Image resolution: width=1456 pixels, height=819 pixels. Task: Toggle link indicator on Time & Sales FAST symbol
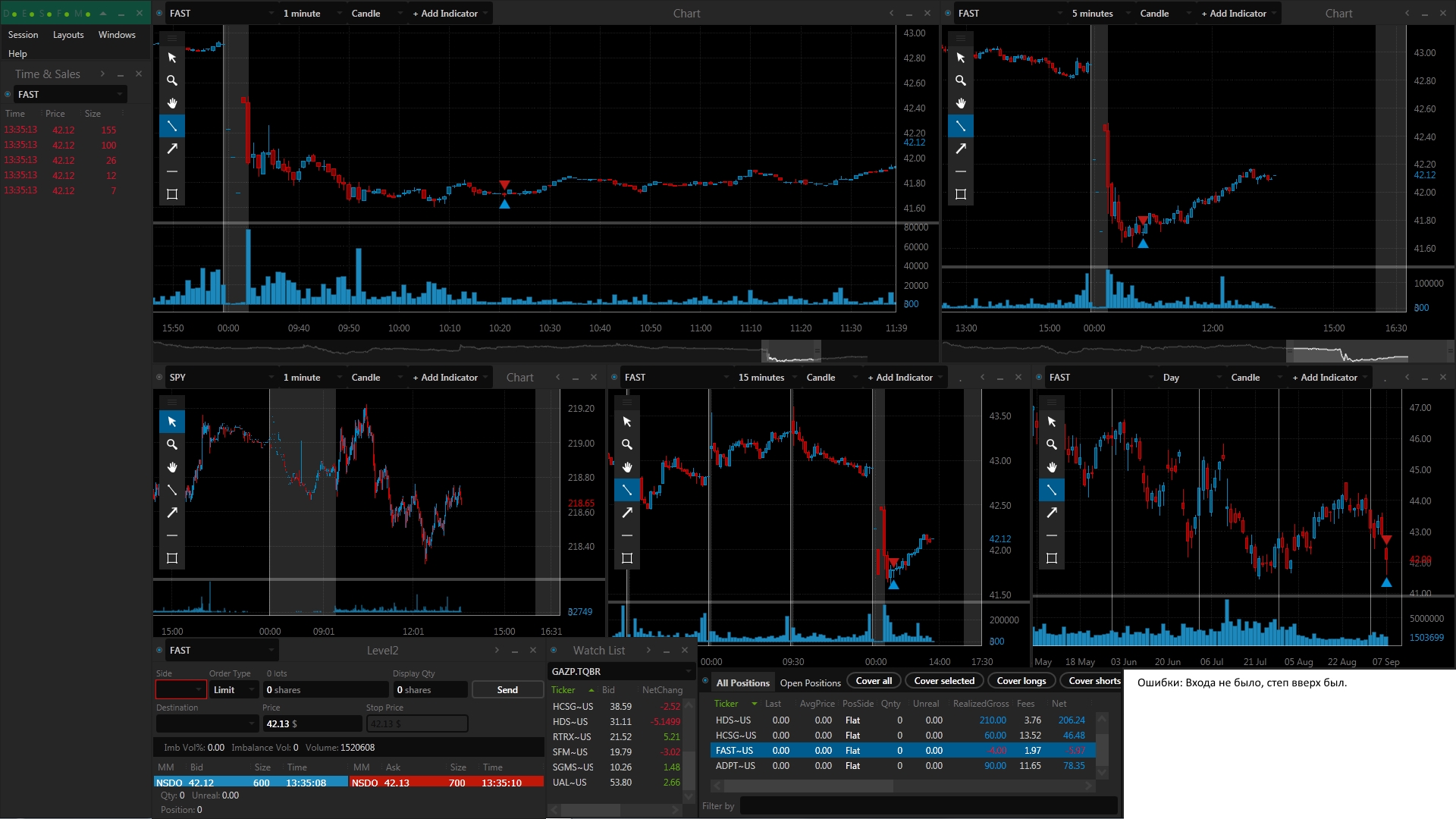tap(8, 95)
